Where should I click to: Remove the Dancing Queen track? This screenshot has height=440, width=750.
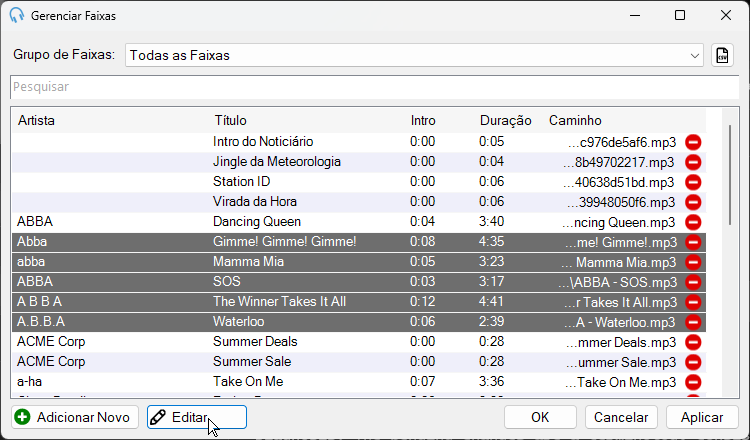point(693,222)
